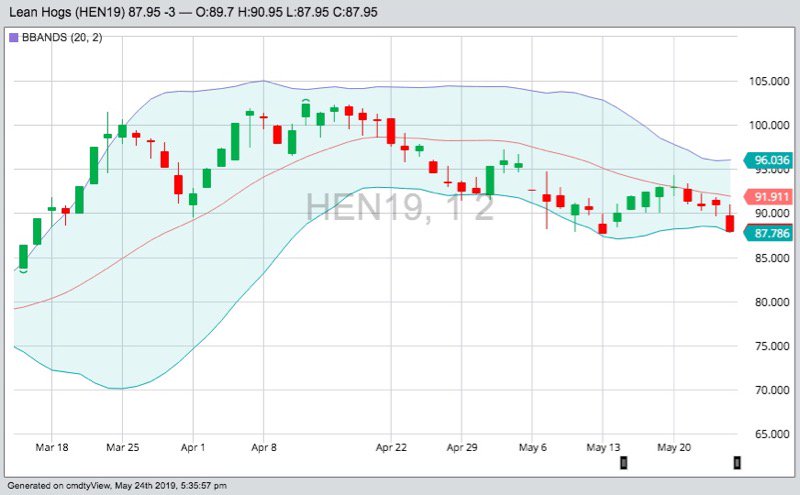Click the left timeline marker below May 13
Viewport: 800px width, 495px height.
[x=625, y=462]
